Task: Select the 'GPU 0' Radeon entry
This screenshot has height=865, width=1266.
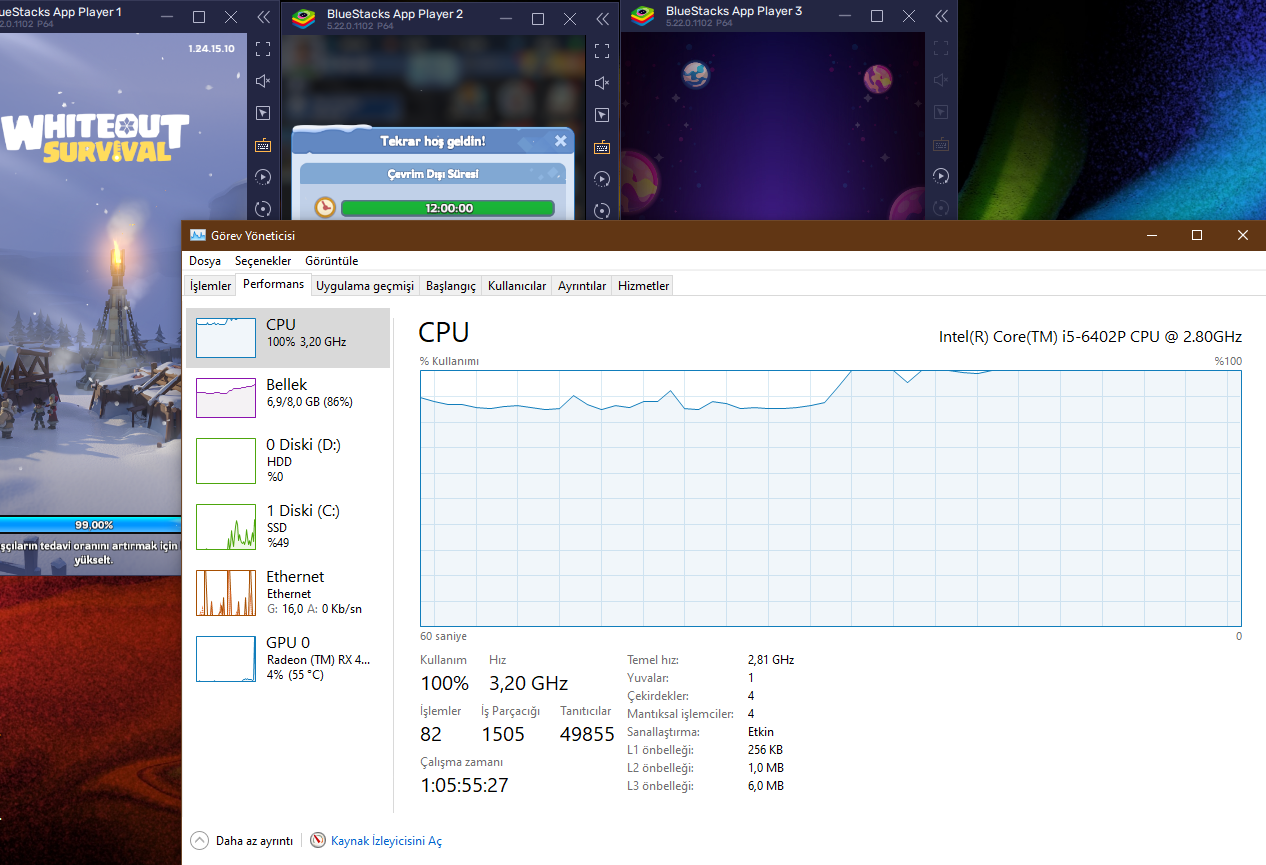Action: click(x=288, y=658)
